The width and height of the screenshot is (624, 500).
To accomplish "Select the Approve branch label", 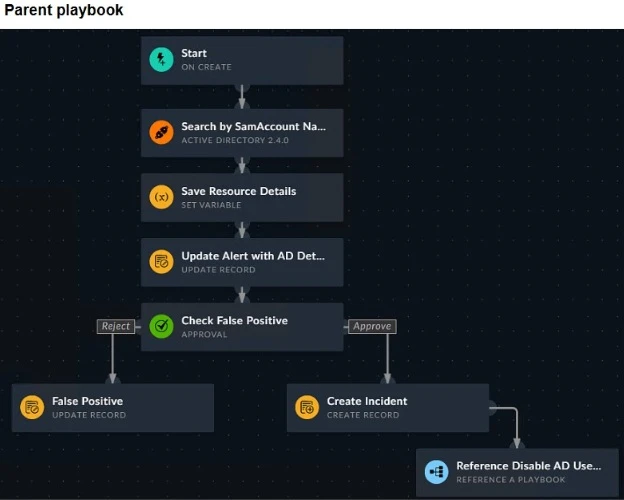I will click(372, 326).
